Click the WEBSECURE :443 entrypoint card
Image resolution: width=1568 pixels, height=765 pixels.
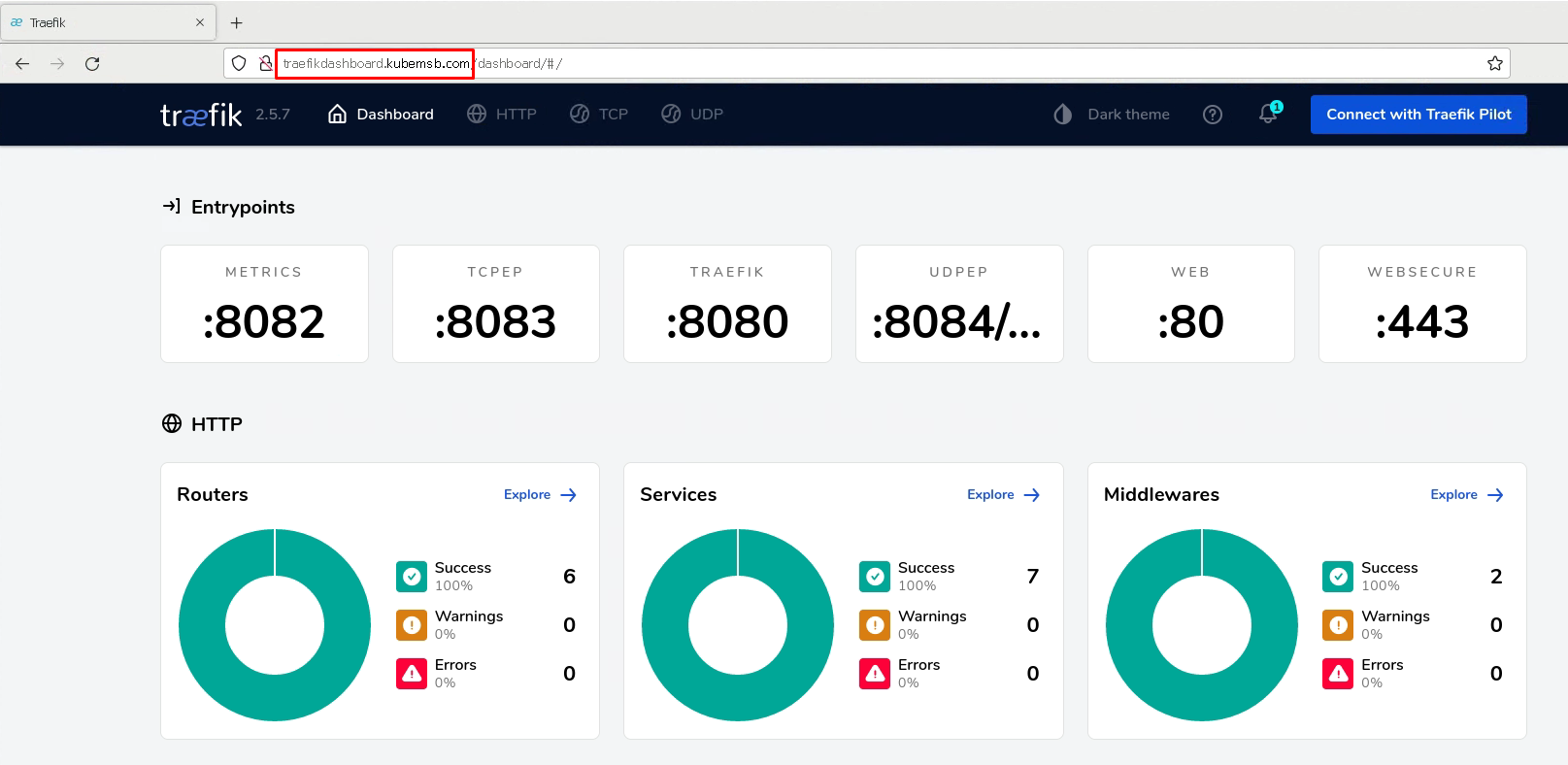point(1421,304)
